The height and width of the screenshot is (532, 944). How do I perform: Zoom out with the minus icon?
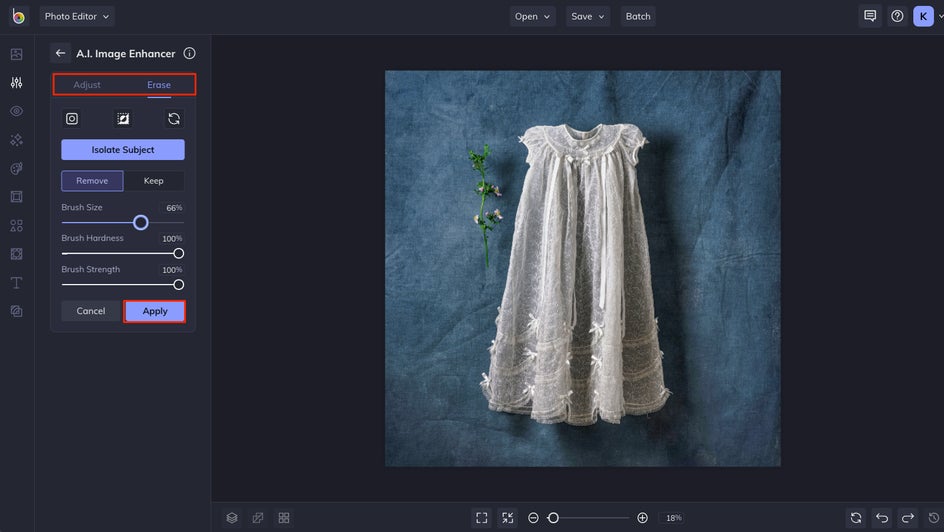click(533, 518)
